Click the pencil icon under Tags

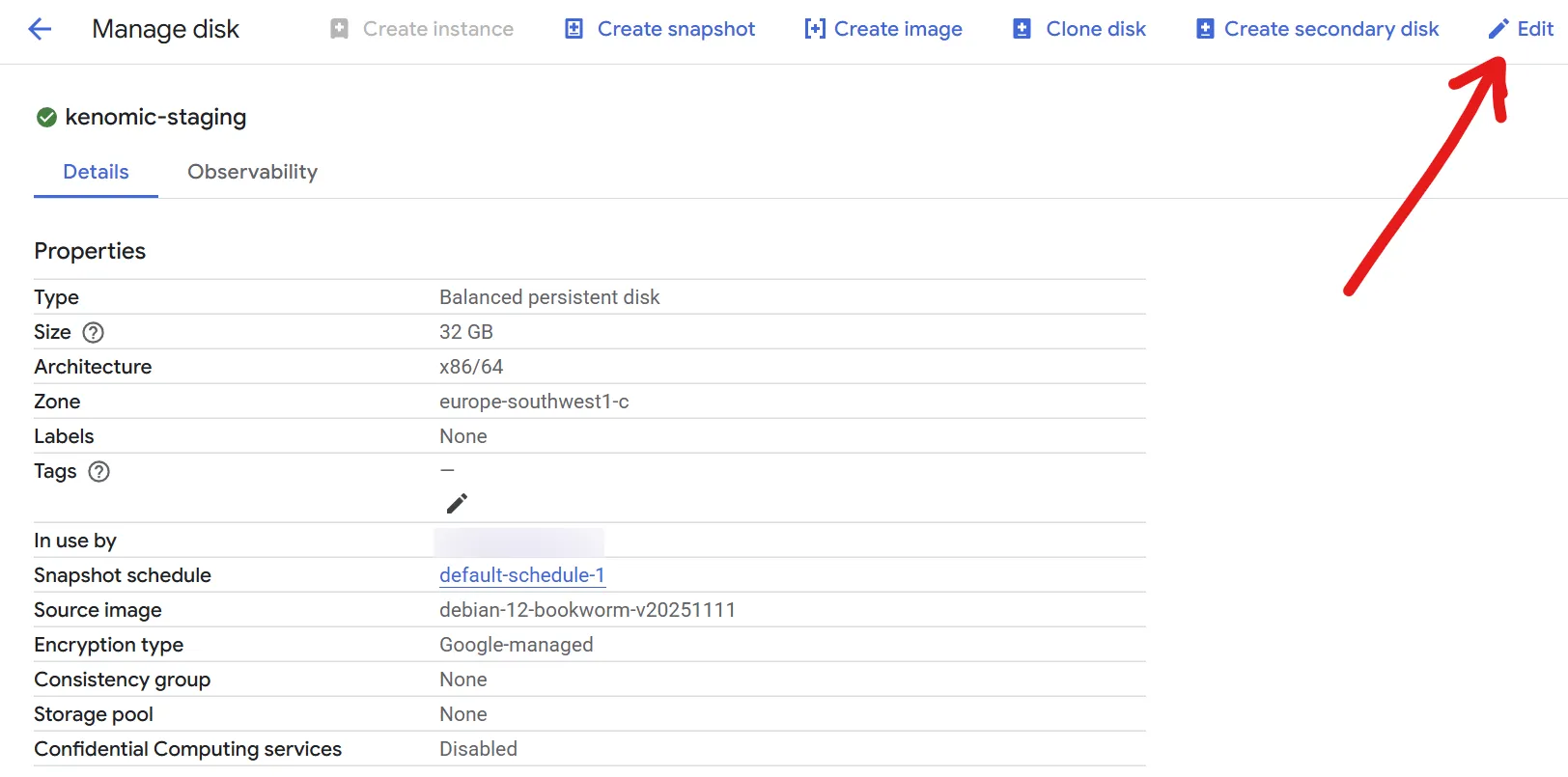click(x=457, y=504)
